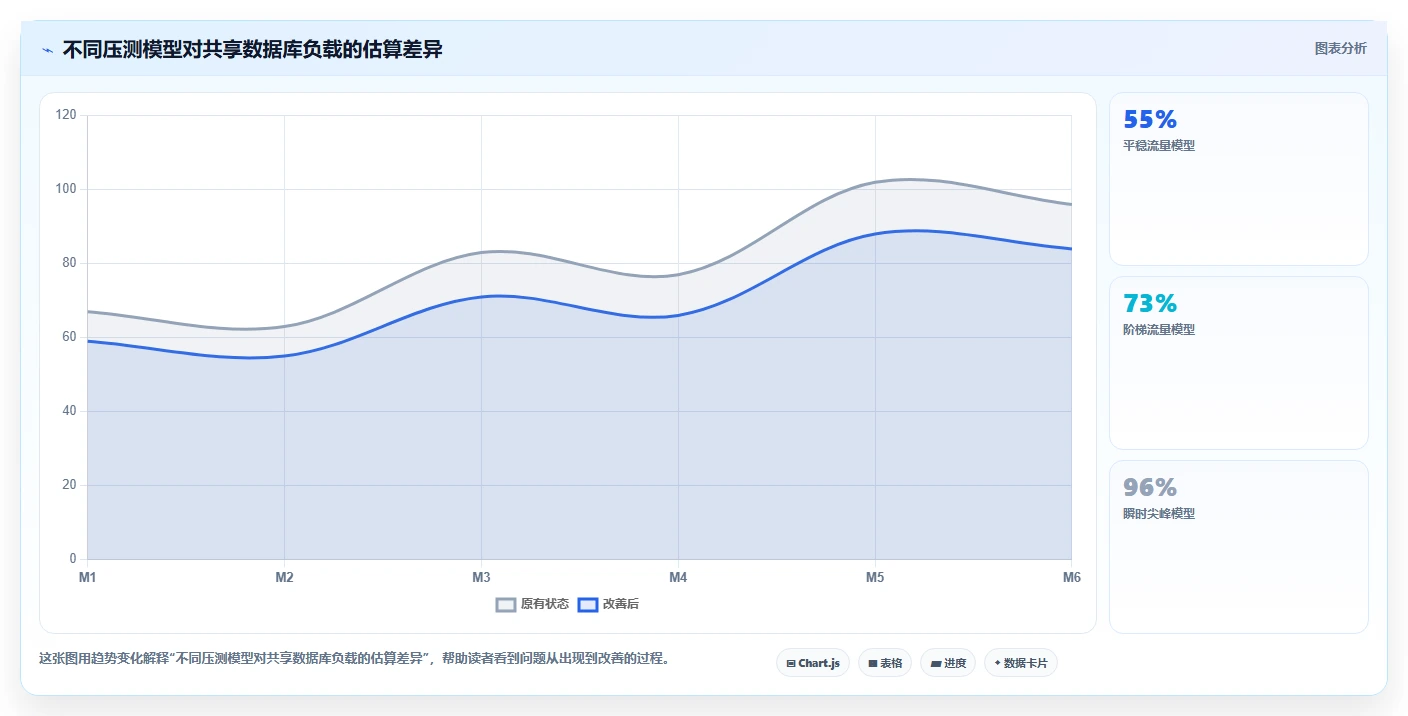1408x716 pixels.
Task: Click the 表格 tag button
Action: [x=885, y=663]
